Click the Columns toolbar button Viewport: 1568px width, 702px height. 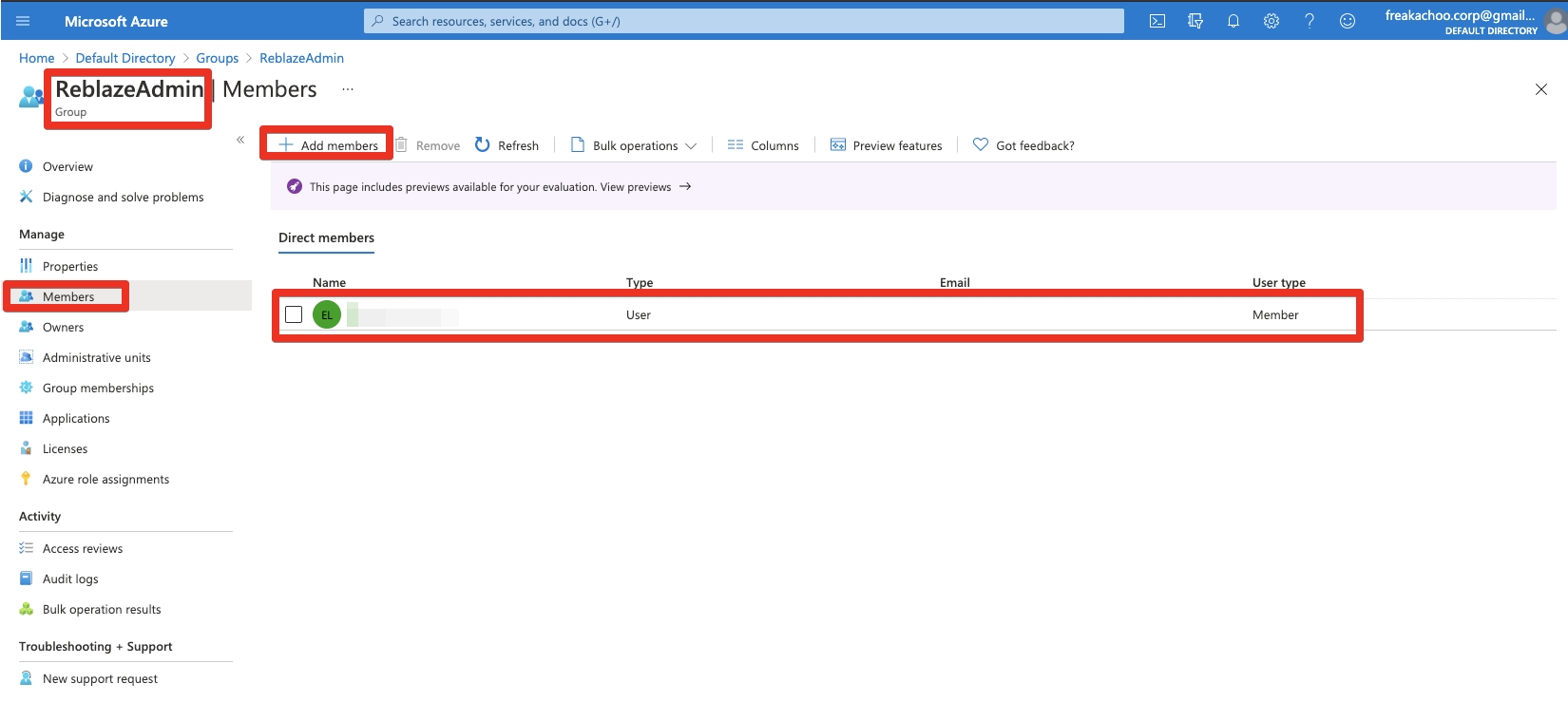tap(763, 145)
